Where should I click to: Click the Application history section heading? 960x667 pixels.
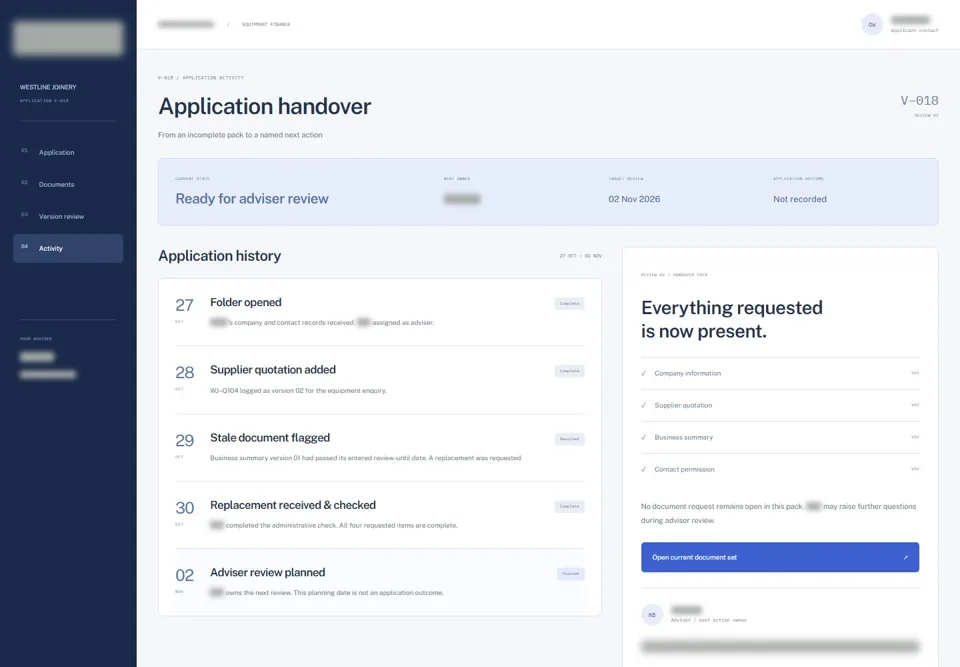pos(220,256)
